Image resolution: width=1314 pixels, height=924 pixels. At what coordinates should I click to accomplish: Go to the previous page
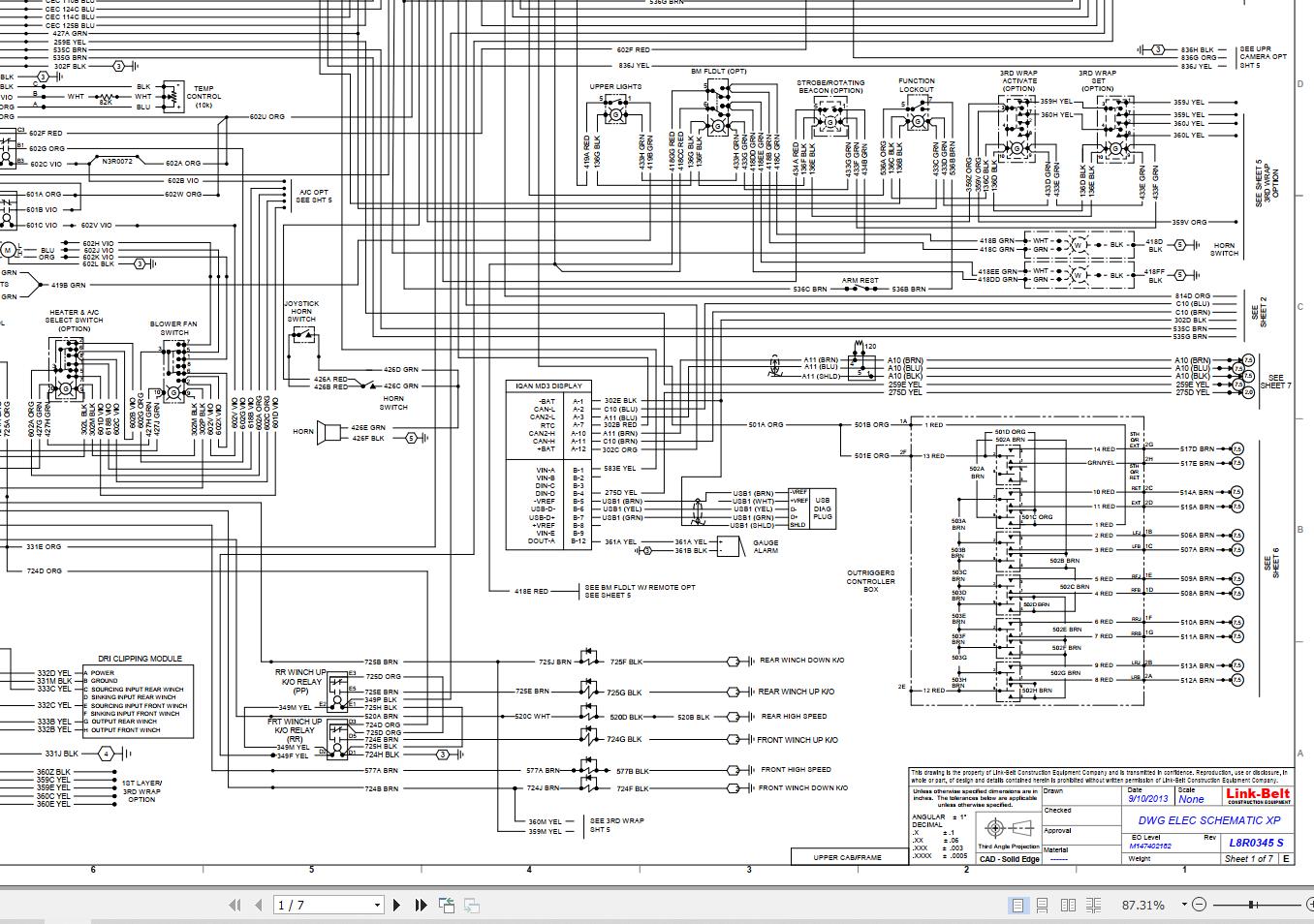pyautogui.click(x=257, y=905)
